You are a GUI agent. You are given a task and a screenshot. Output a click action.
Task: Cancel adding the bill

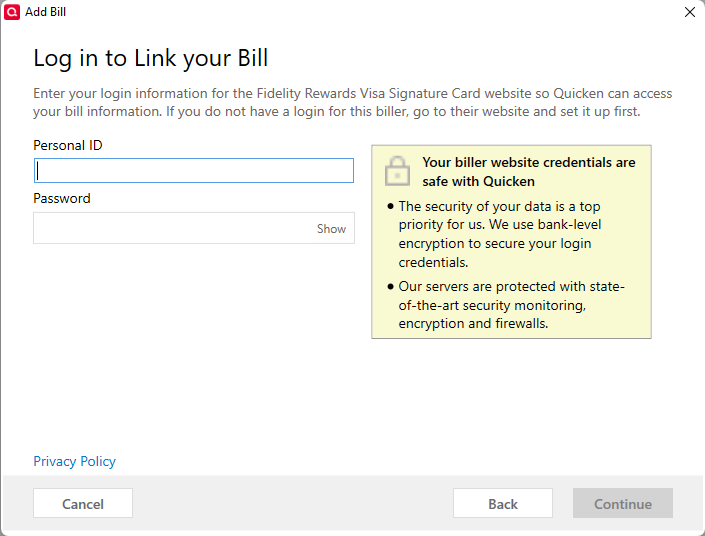(x=83, y=503)
